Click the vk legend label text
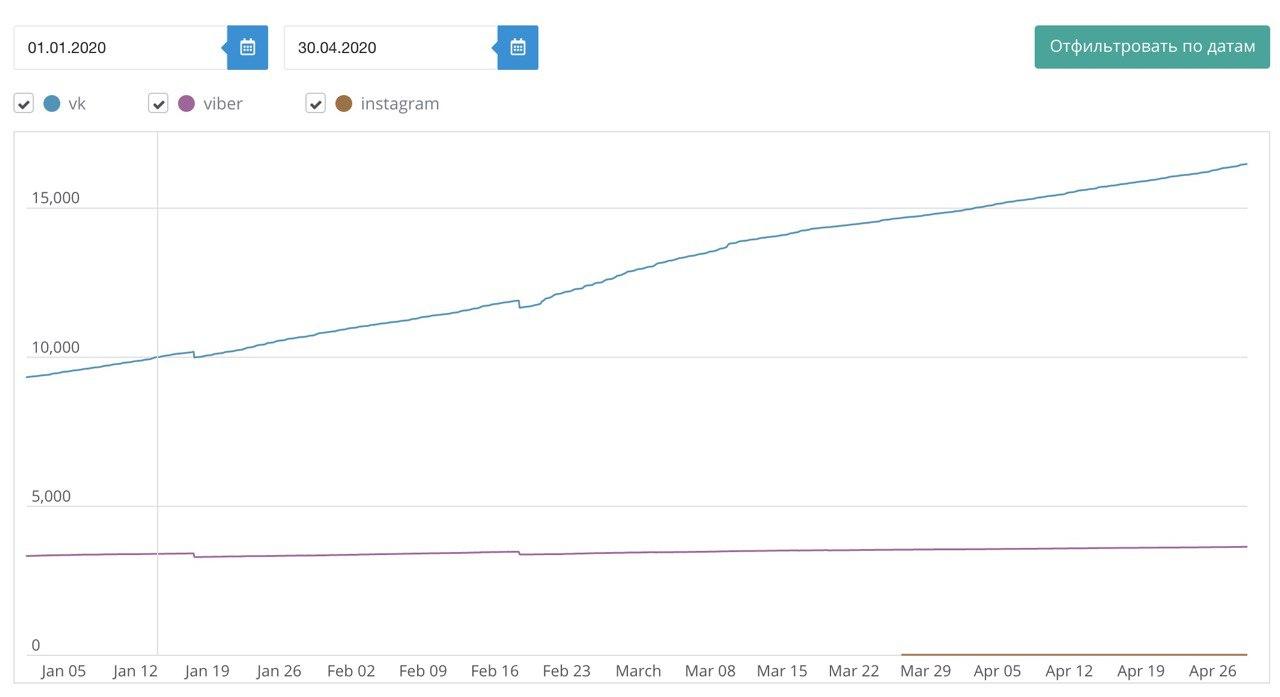This screenshot has width=1280, height=697. click(x=77, y=103)
